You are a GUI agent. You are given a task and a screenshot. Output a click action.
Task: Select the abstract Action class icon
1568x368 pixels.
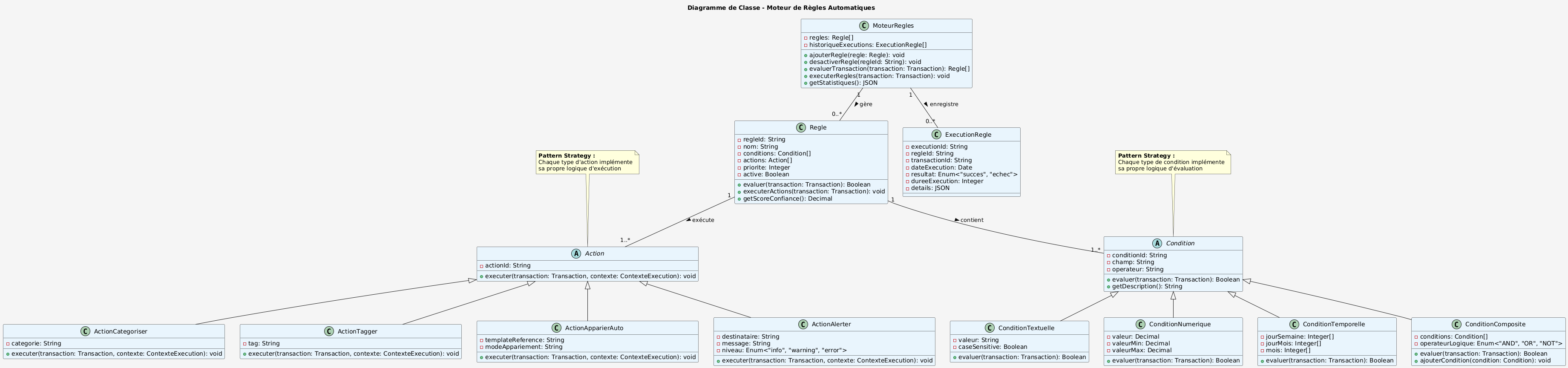(x=576, y=254)
